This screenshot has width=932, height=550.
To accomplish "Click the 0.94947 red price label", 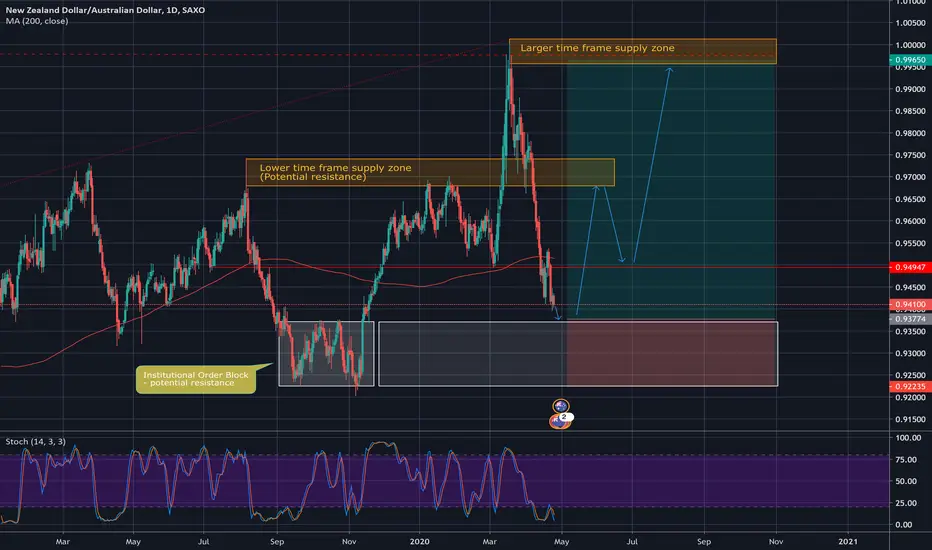I will tap(909, 268).
